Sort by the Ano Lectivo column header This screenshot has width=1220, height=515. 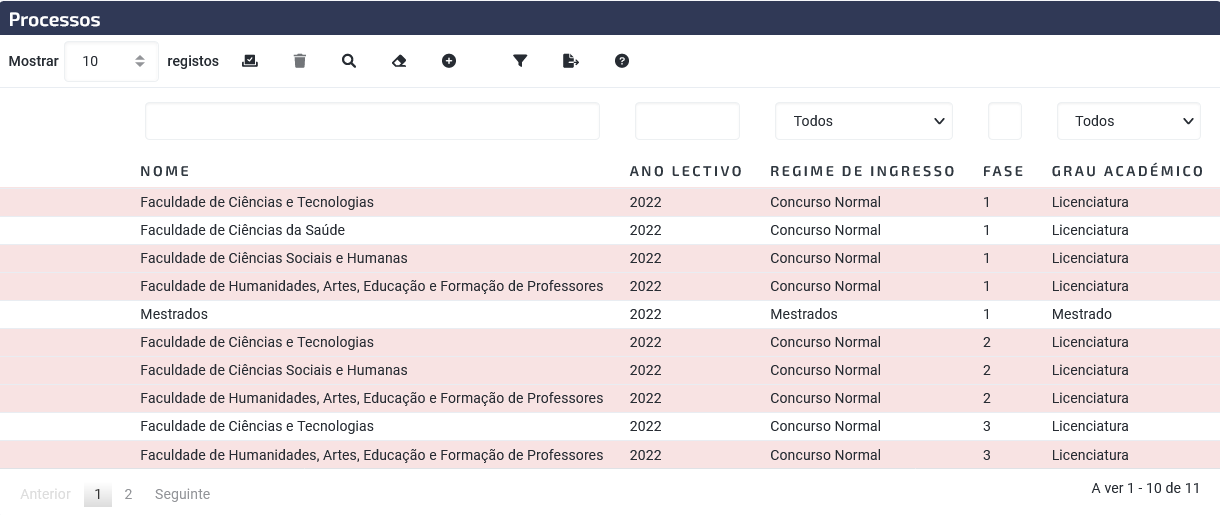pos(686,171)
